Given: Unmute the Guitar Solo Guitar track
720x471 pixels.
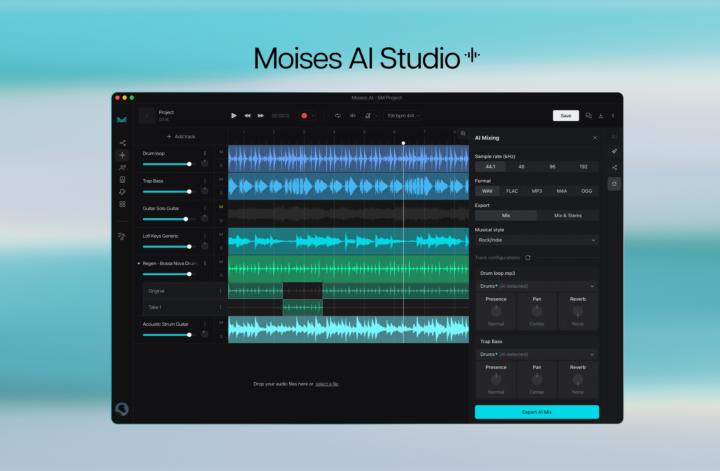Looking at the screenshot, I should pyautogui.click(x=221, y=207).
